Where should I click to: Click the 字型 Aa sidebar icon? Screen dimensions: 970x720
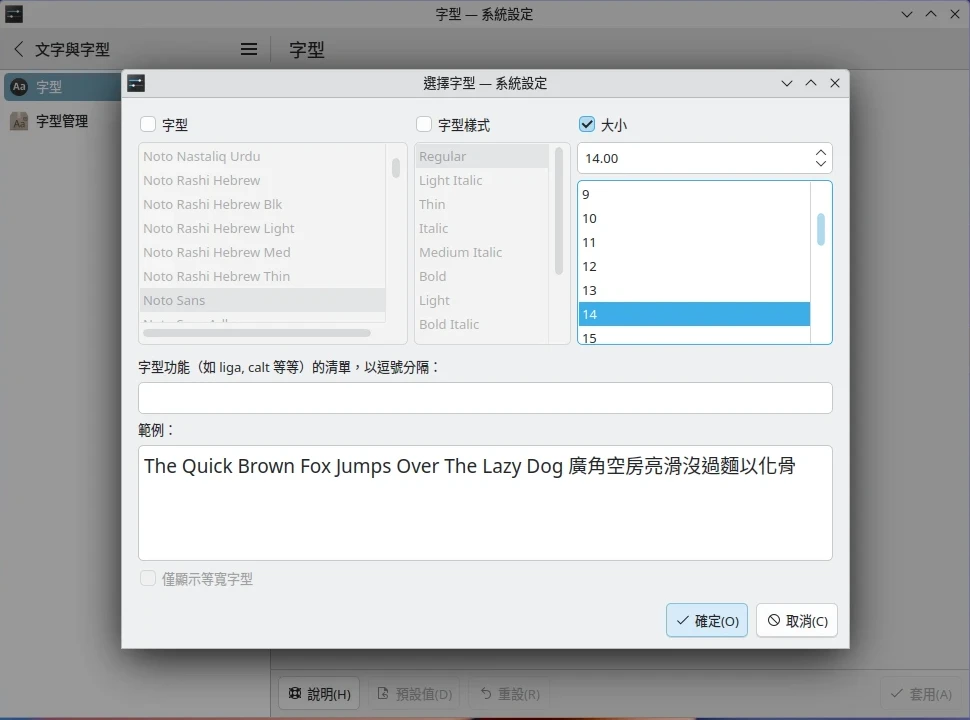coord(19,87)
